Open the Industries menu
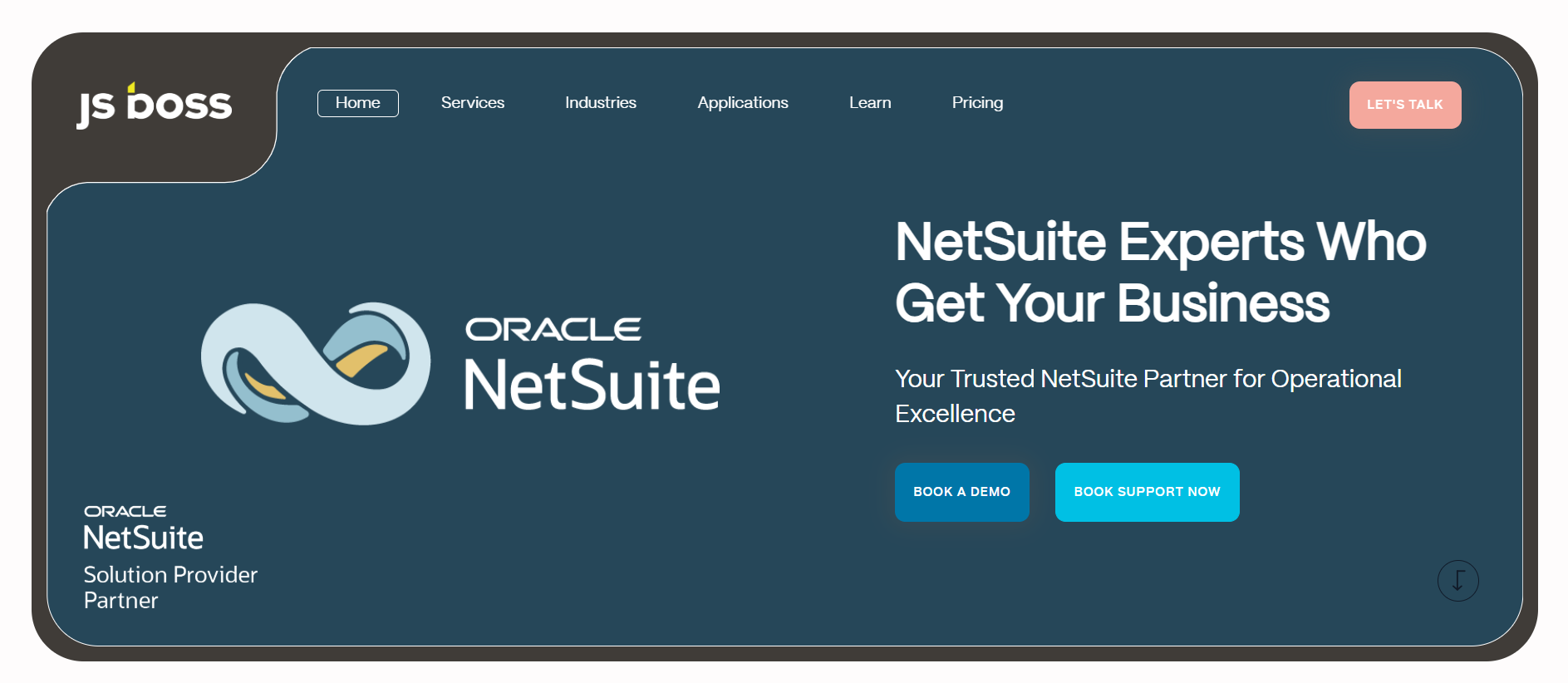The width and height of the screenshot is (1568, 683). [601, 103]
